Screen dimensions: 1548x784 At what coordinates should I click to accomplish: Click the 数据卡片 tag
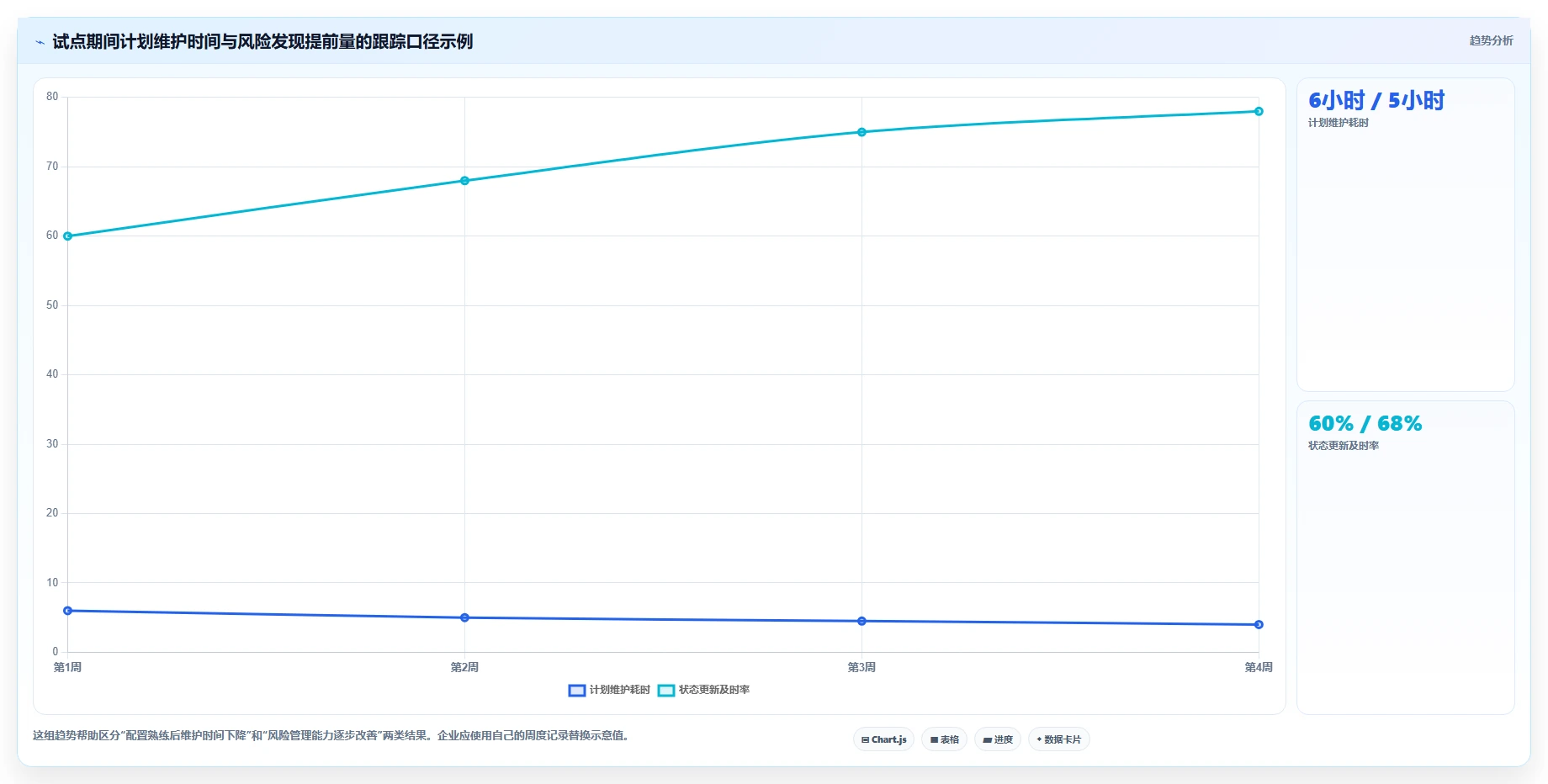[1059, 739]
